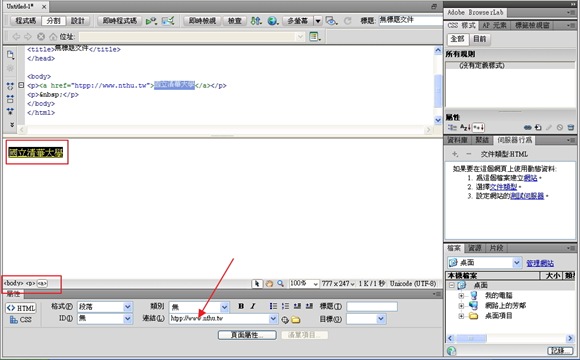Image resolution: width=580 pixels, height=360 pixels.
Task: Click the expand all icon in code toolbar
Action: [x=10, y=111]
